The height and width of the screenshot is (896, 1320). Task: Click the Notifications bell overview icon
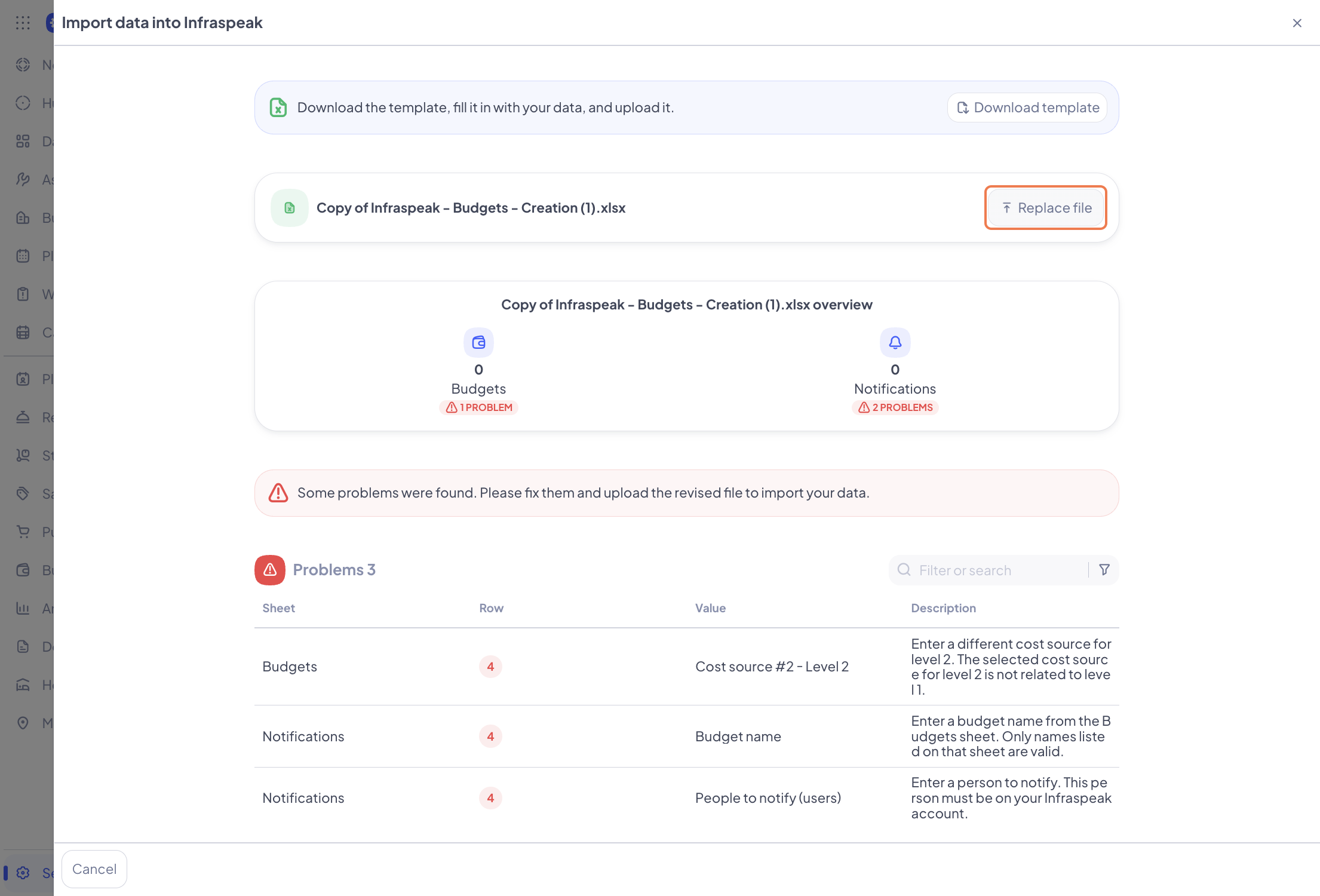pyautogui.click(x=895, y=342)
